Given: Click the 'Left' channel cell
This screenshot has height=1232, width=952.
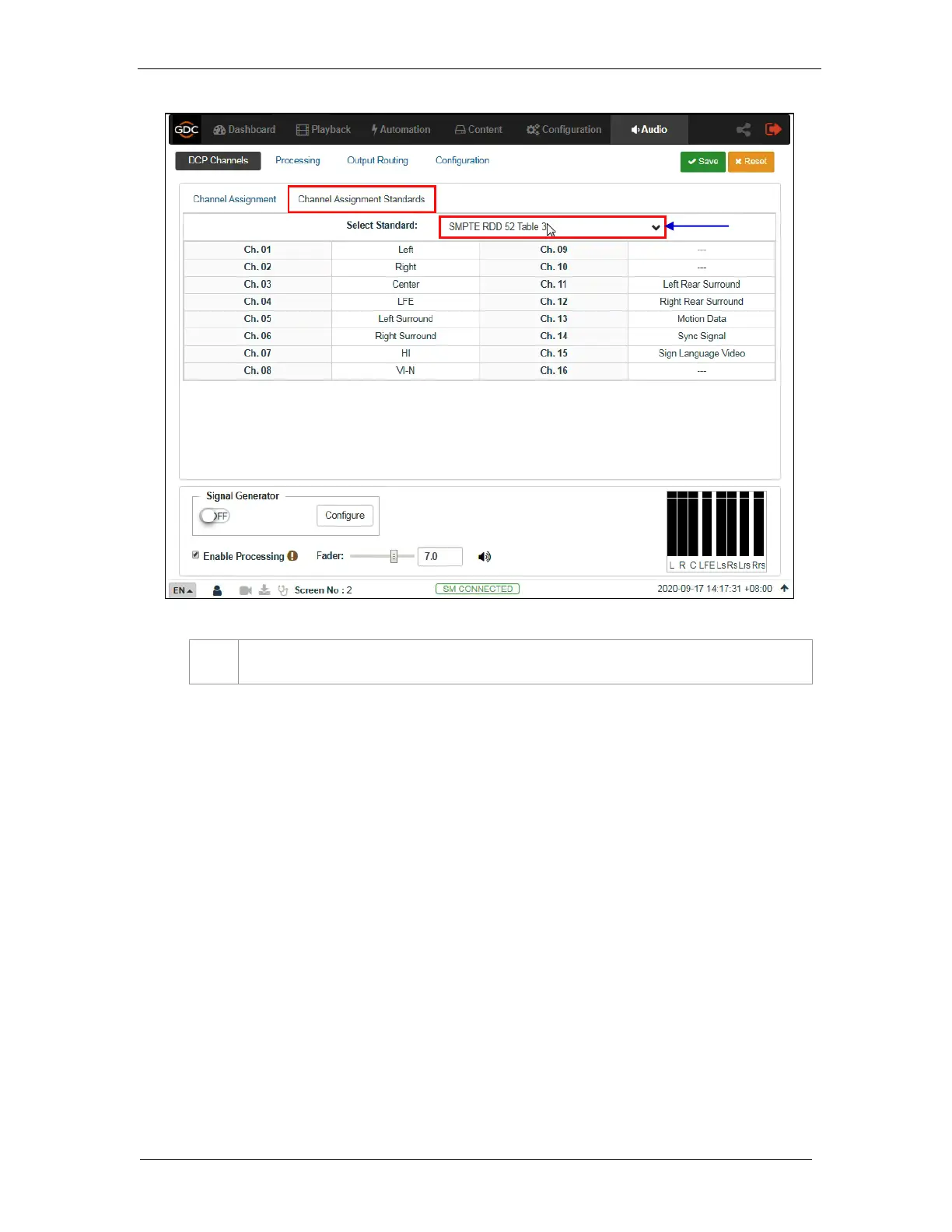Looking at the screenshot, I should [x=405, y=250].
